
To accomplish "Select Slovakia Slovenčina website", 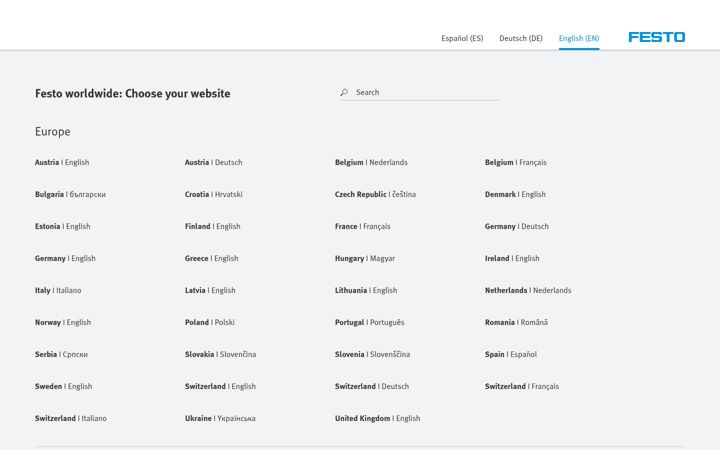I will (x=220, y=354).
